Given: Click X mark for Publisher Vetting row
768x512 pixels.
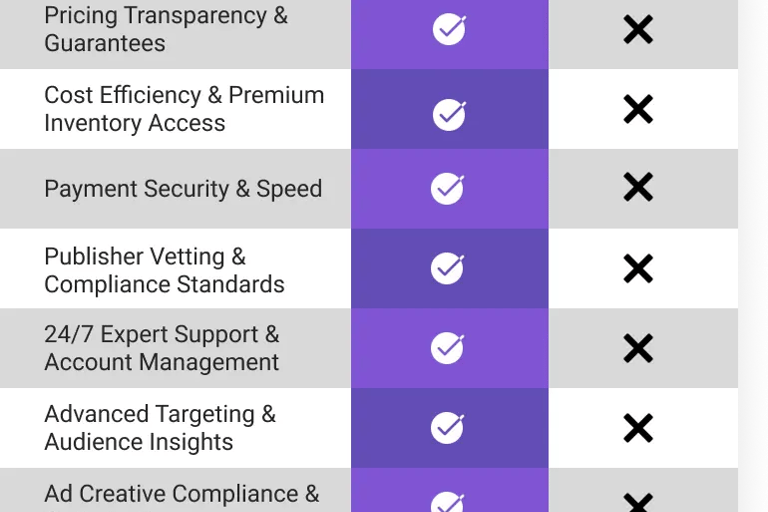Looking at the screenshot, I should click(638, 268).
